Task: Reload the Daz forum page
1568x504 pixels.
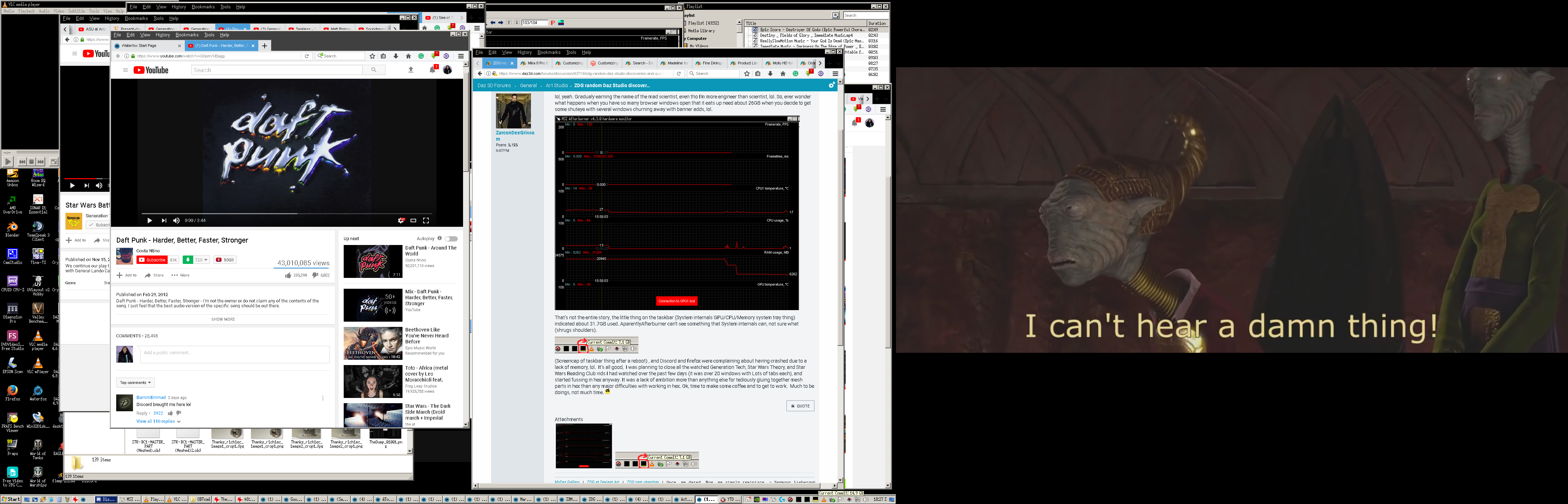Action: [x=679, y=73]
